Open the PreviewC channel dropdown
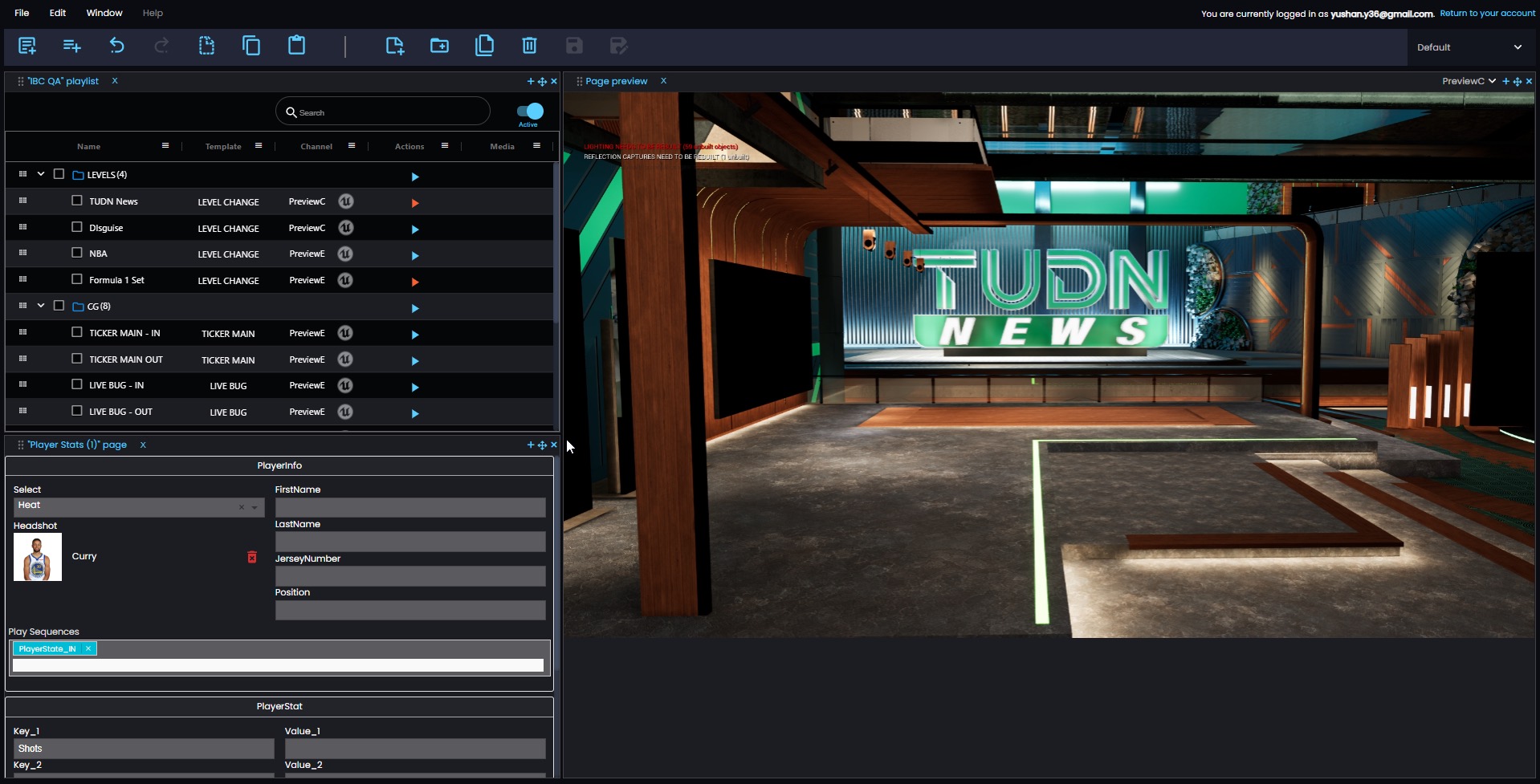 [1469, 81]
